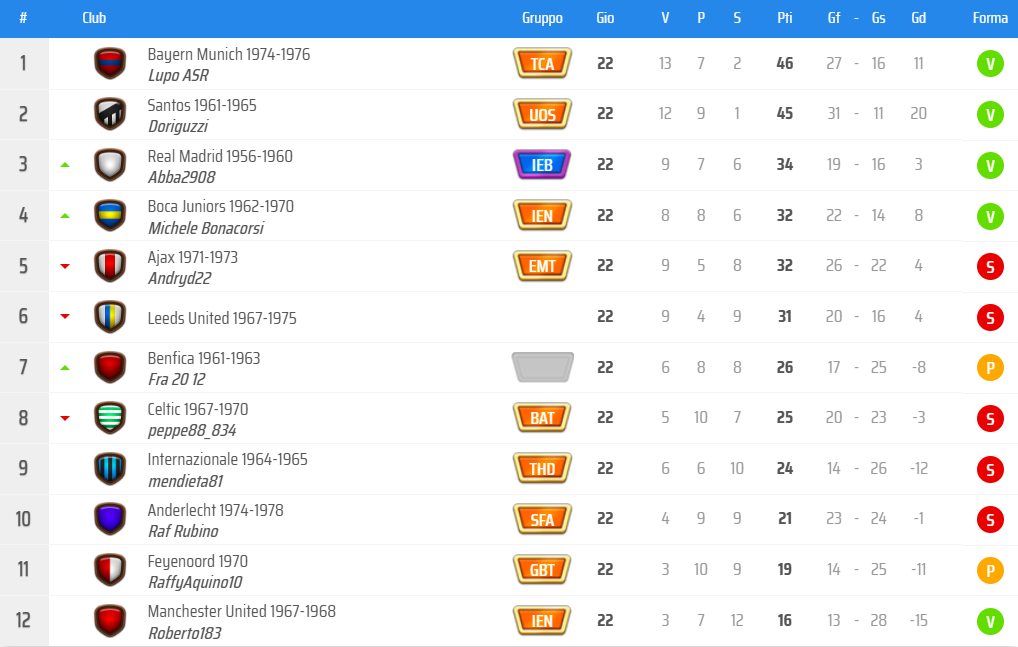
Task: Click the Bayern Munich club crest icon
Action: pos(110,63)
